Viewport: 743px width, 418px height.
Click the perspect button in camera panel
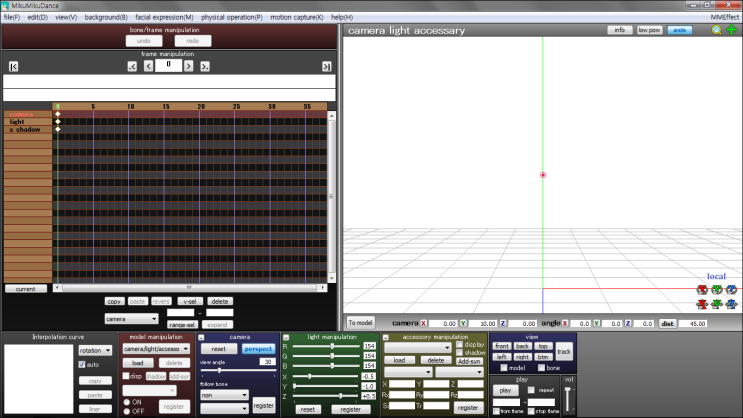[x=258, y=349]
